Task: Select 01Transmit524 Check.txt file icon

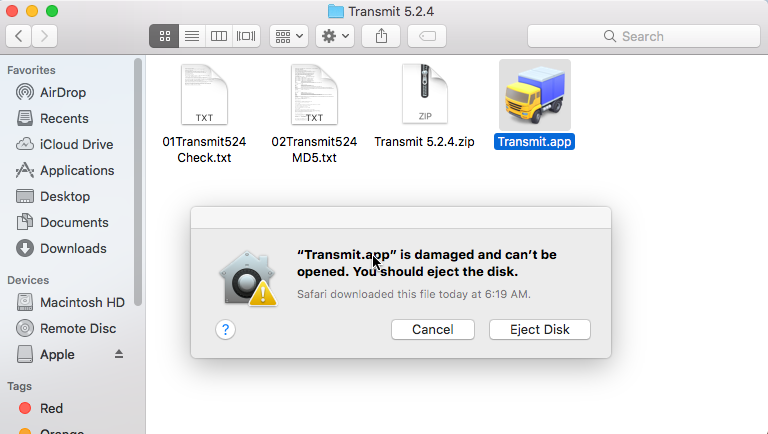Action: pyautogui.click(x=204, y=95)
